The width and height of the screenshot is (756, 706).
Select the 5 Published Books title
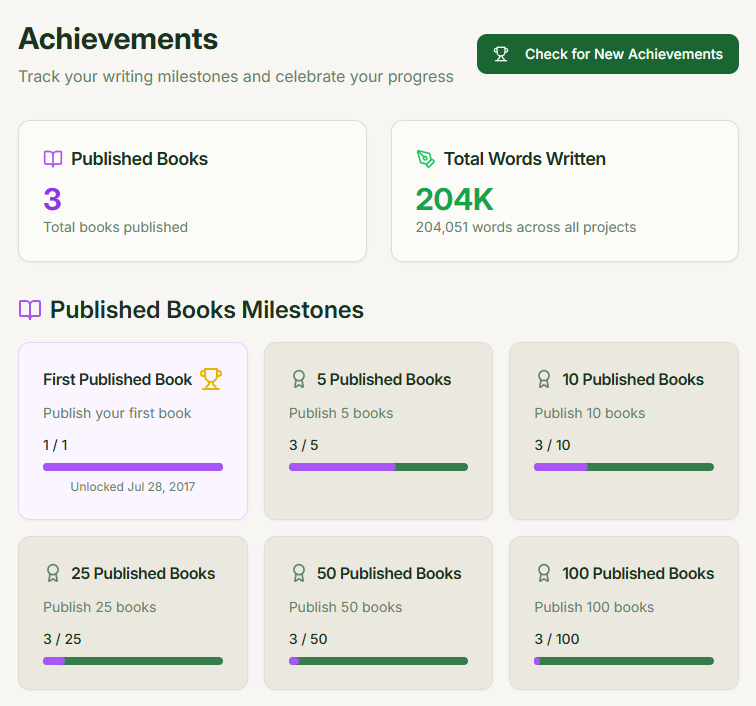coord(384,380)
